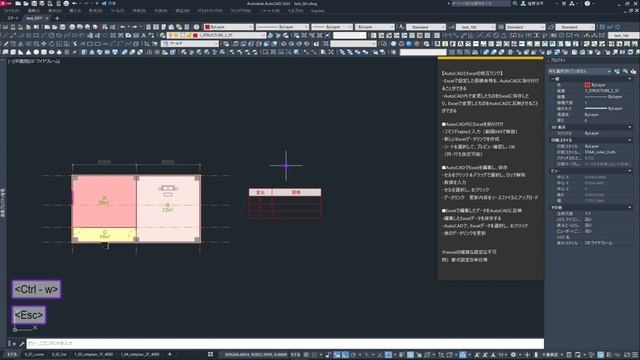
Task: Select the Pyramid solid tool
Action: click(59, 52)
